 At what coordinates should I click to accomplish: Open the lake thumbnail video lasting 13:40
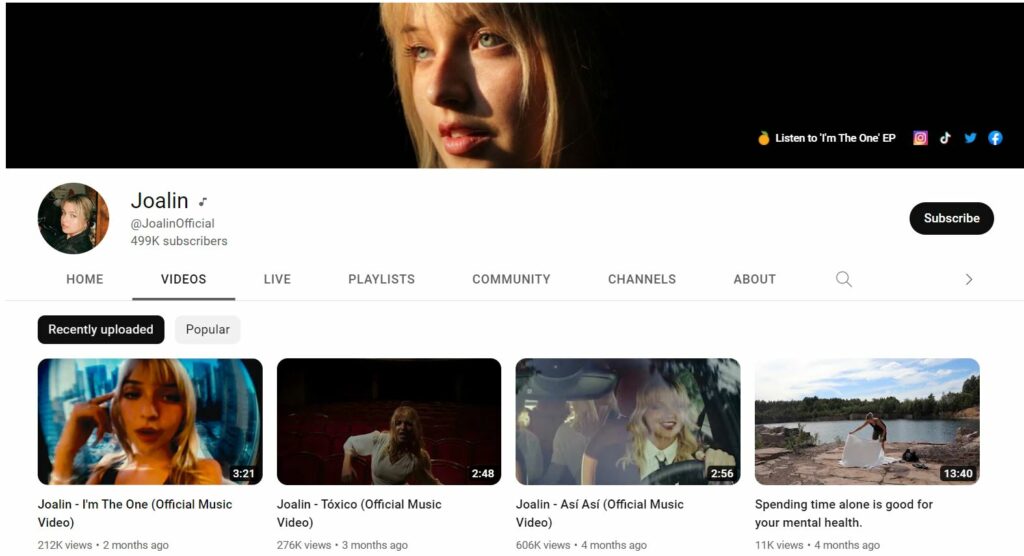click(x=867, y=421)
